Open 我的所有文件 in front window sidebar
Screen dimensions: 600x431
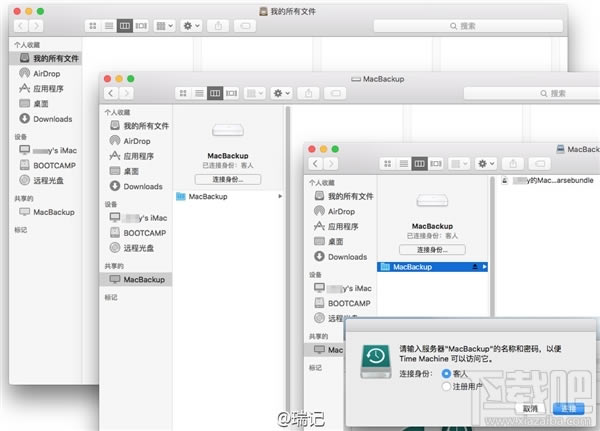[341, 196]
